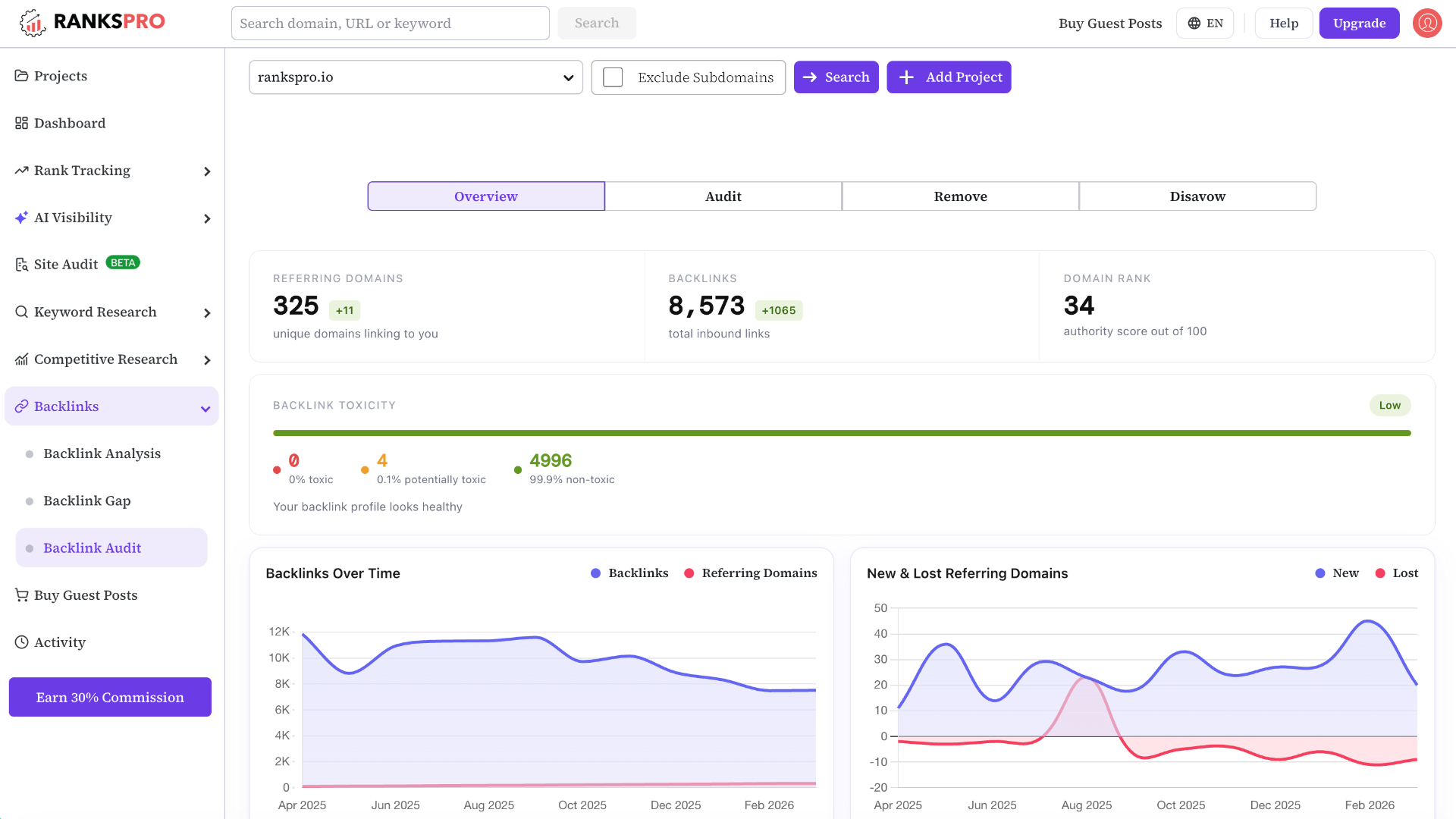Toggle Backlinks series in chart legend
Viewport: 1456px width, 819px height.
(629, 573)
